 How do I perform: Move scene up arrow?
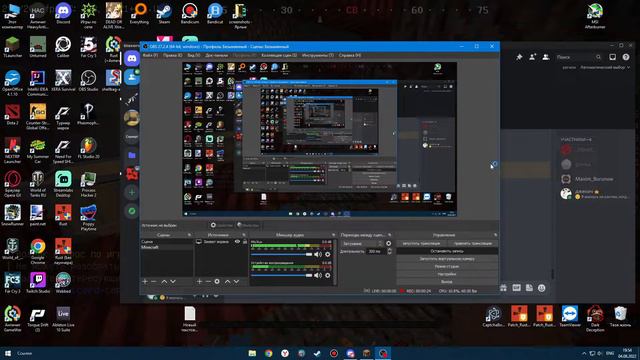tap(164, 282)
